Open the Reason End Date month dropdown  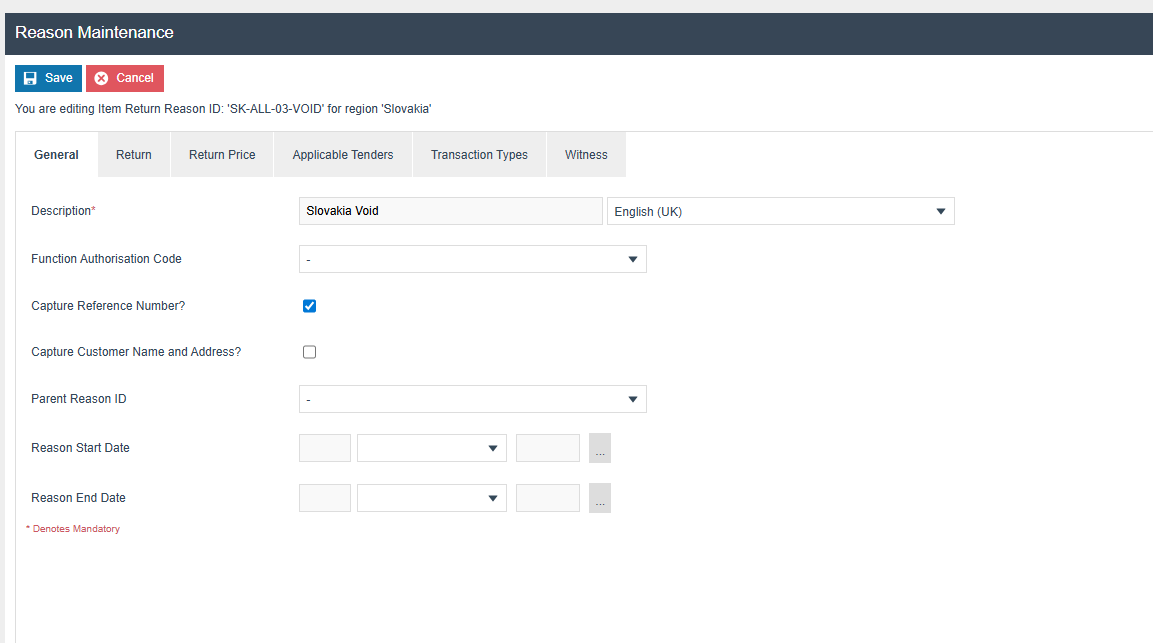coord(431,498)
